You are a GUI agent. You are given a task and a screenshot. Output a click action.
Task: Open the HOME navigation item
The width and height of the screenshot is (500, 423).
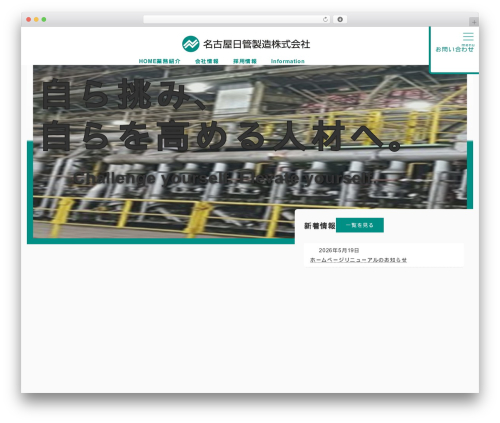pos(148,61)
